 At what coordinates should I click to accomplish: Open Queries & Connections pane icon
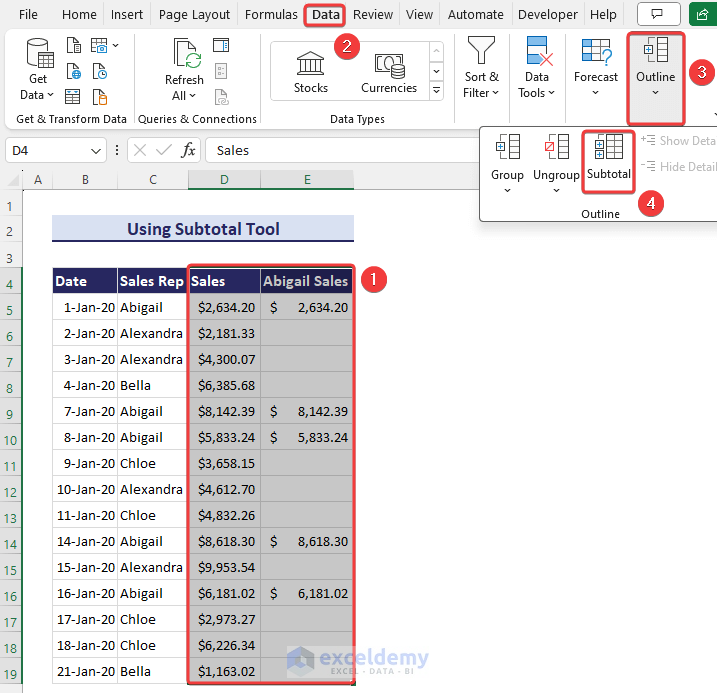[221, 45]
